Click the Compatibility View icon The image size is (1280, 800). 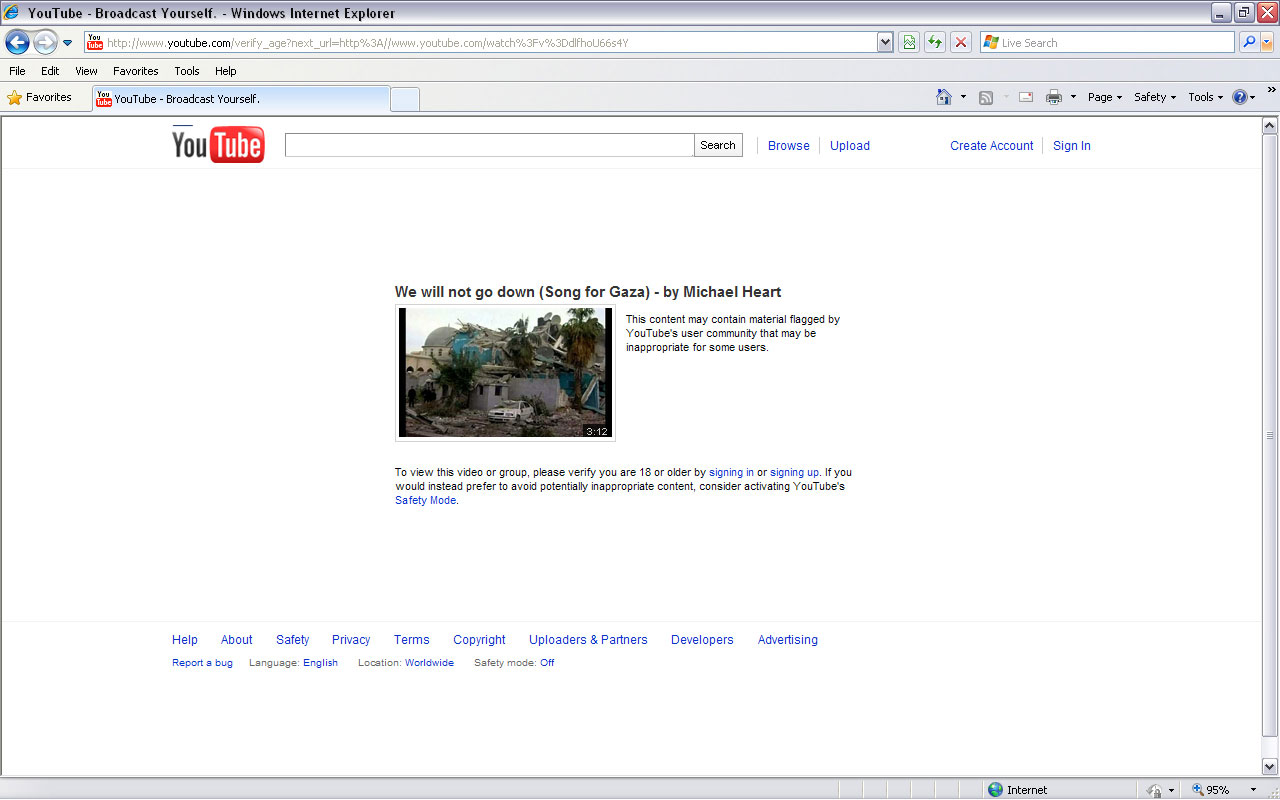[909, 43]
